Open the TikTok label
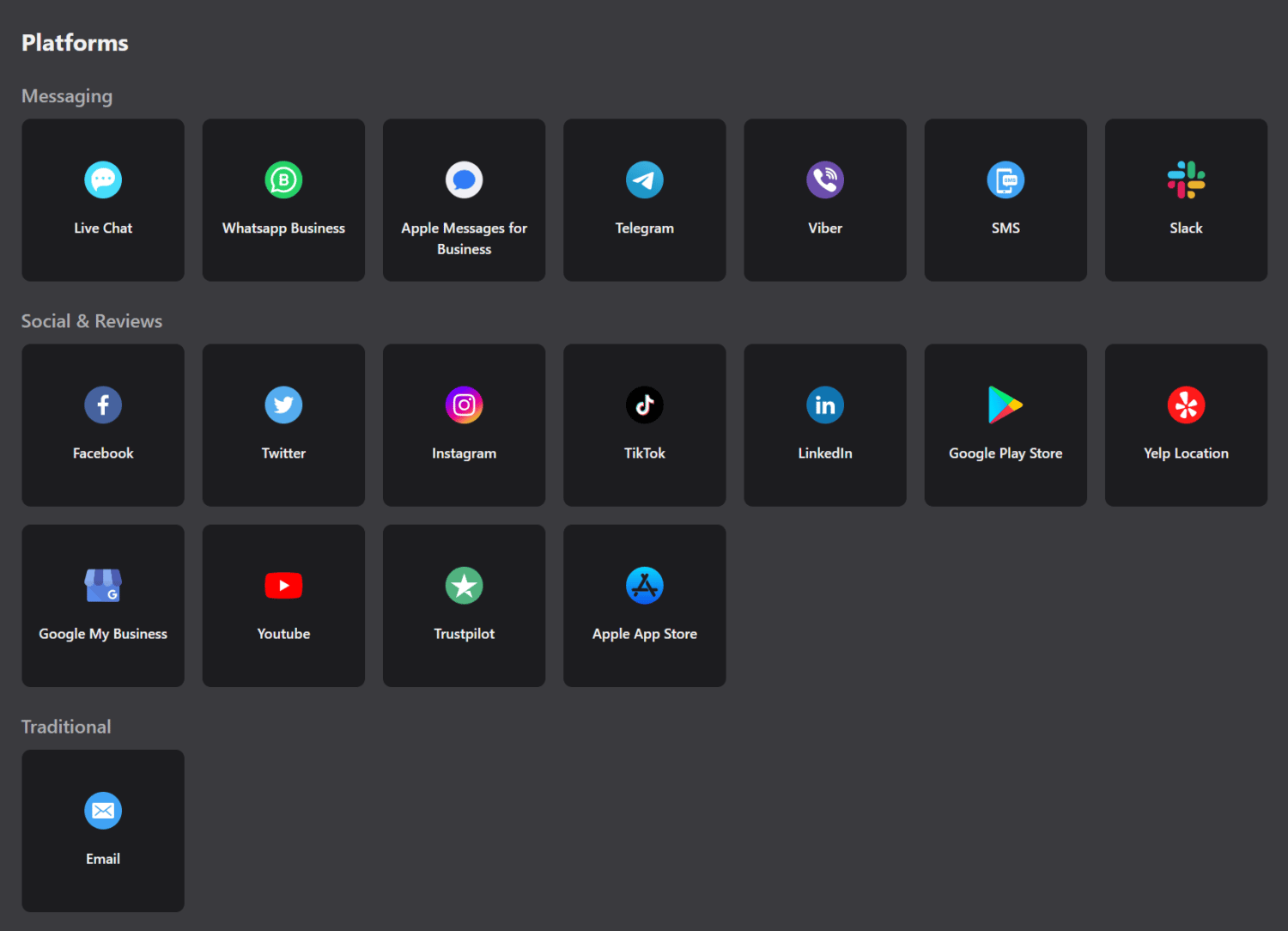The height and width of the screenshot is (931, 1288). coord(644,453)
